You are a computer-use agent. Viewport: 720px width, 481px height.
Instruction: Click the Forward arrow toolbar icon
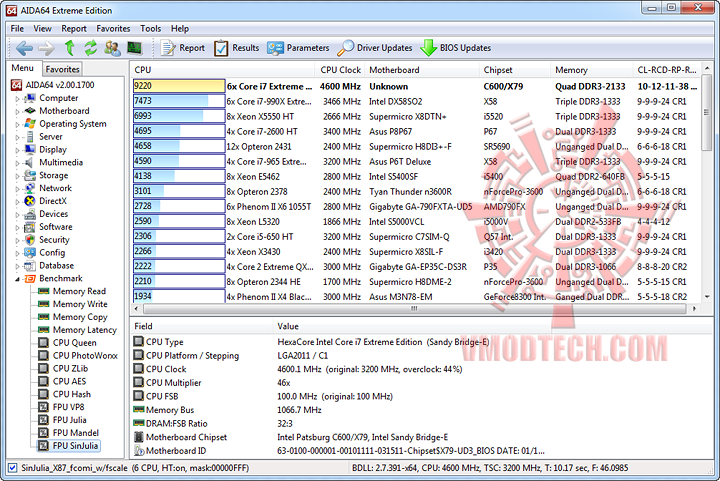click(46, 48)
